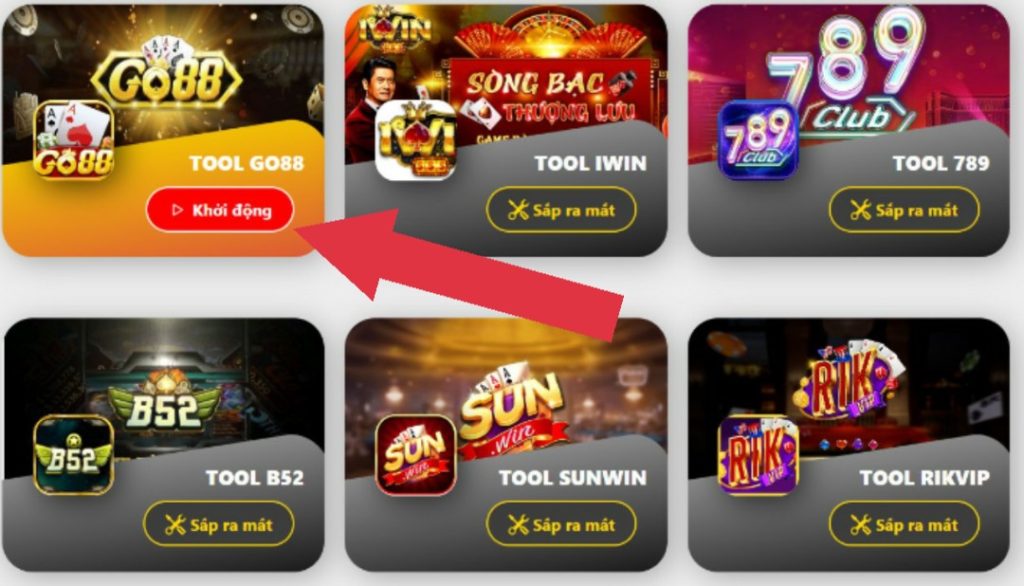1024x586 pixels.
Task: Click Sắp ra mắt under TOOL SUNWIN
Action: (562, 524)
